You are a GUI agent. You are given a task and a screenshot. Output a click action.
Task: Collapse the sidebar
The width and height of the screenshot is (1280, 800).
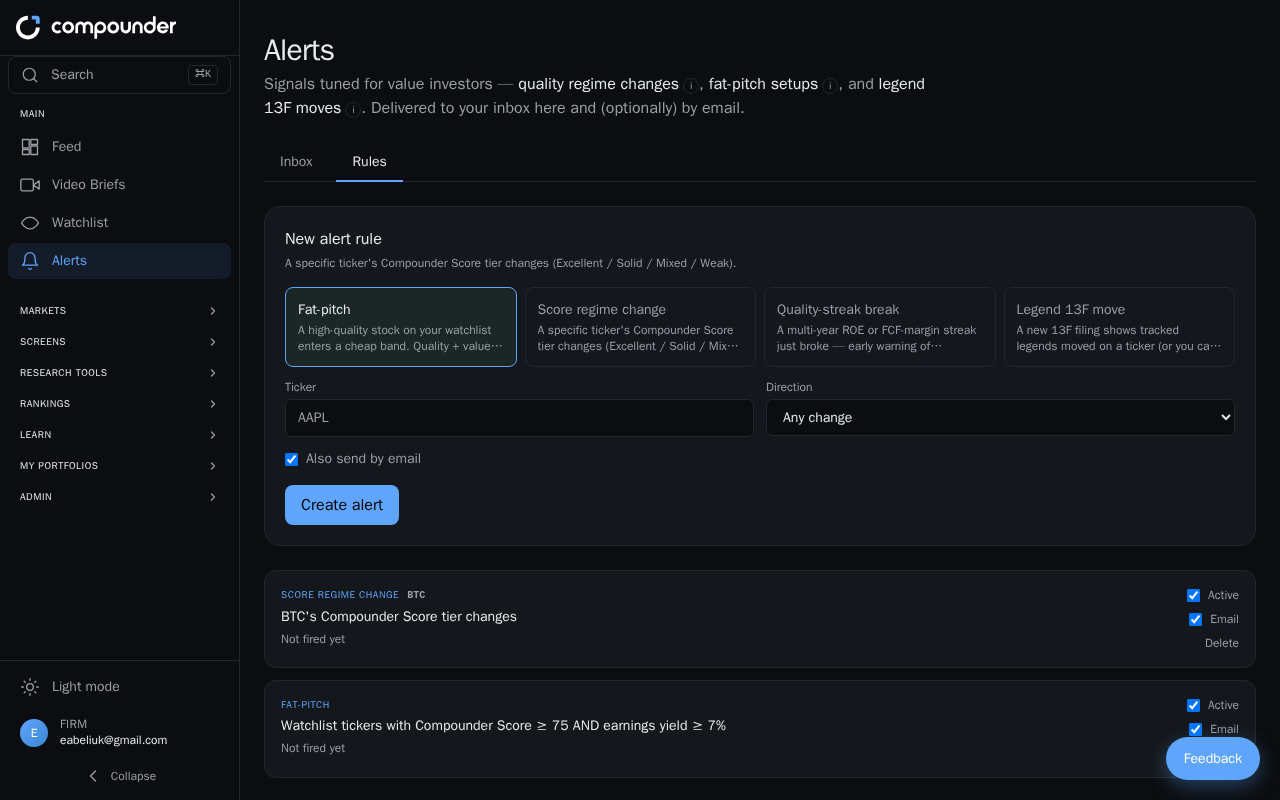coord(120,776)
